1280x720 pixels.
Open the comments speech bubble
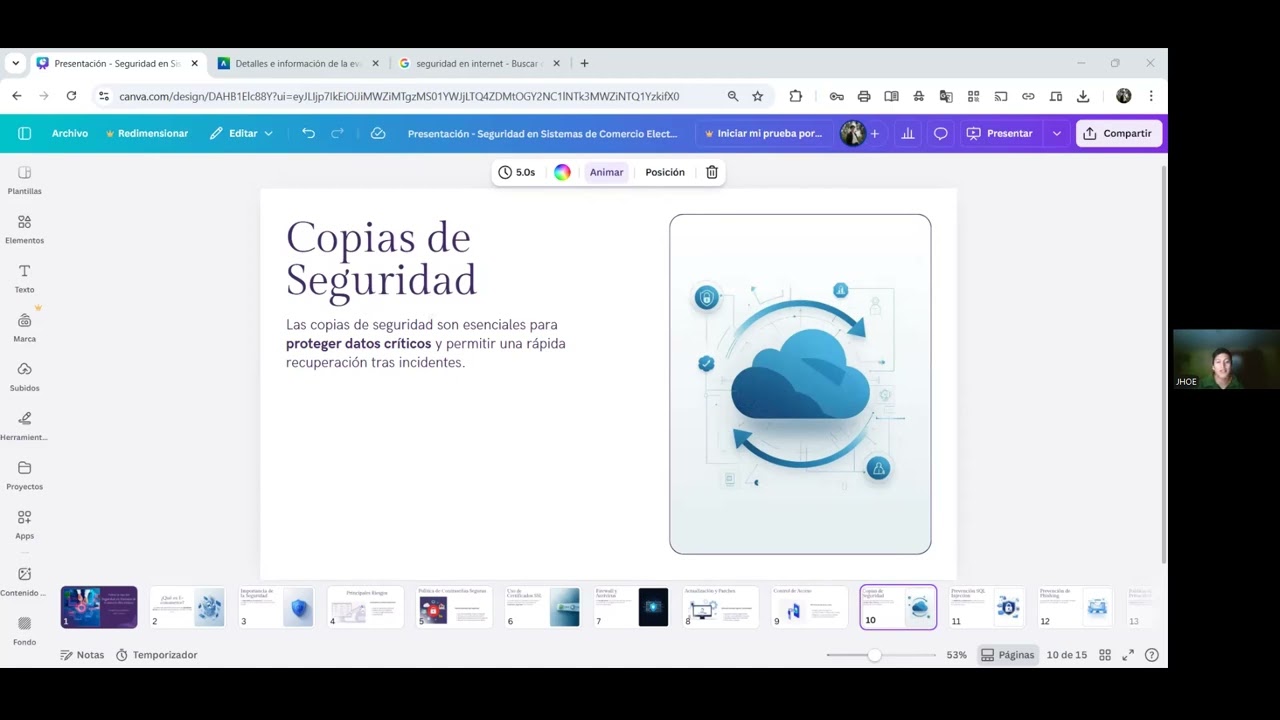(940, 133)
